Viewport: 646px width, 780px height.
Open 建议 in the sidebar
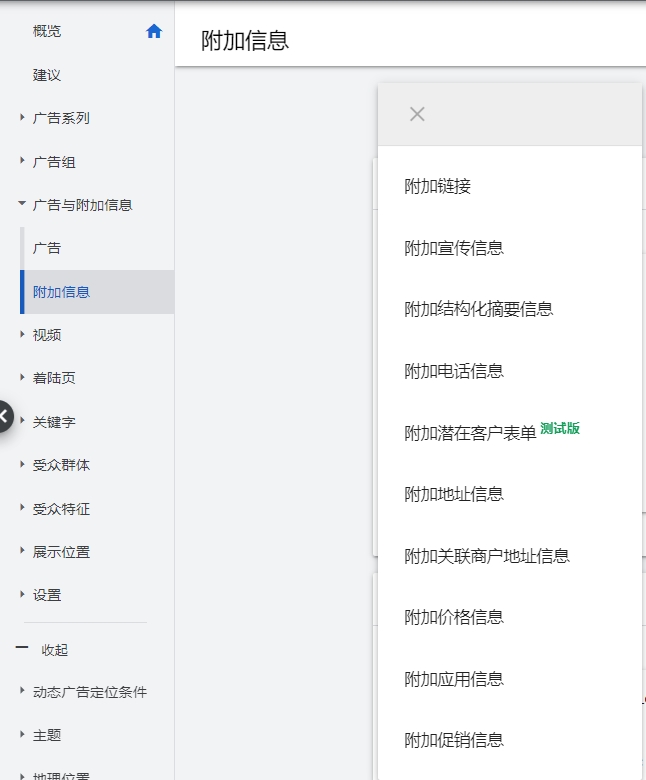[x=47, y=75]
